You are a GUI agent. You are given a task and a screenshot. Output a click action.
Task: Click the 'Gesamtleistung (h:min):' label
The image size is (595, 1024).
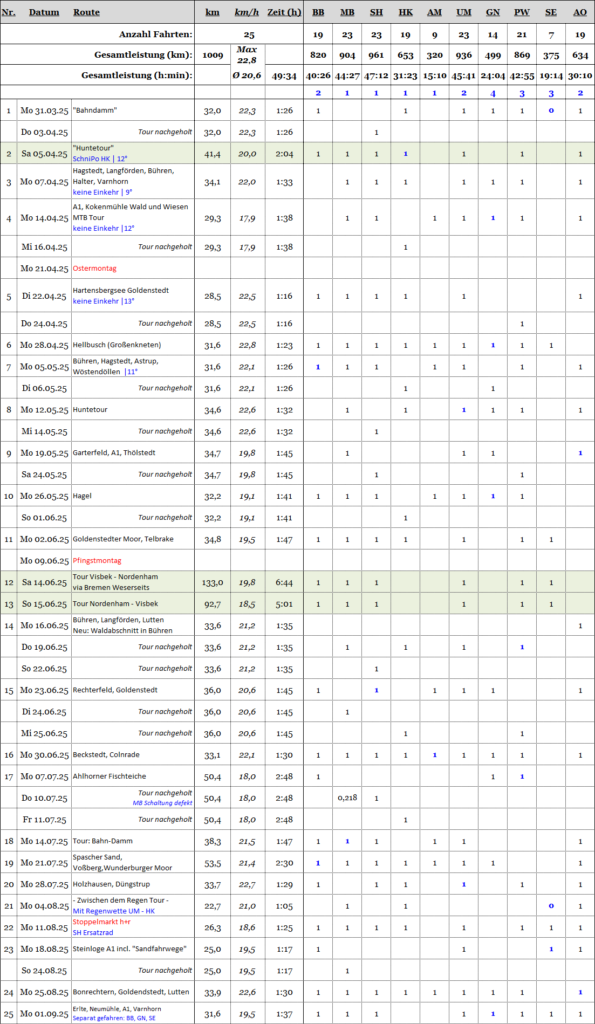pos(137,75)
